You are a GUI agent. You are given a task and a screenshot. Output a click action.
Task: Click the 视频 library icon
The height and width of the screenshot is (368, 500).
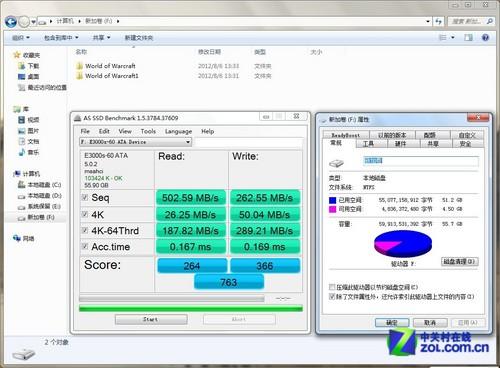[x=21, y=120]
